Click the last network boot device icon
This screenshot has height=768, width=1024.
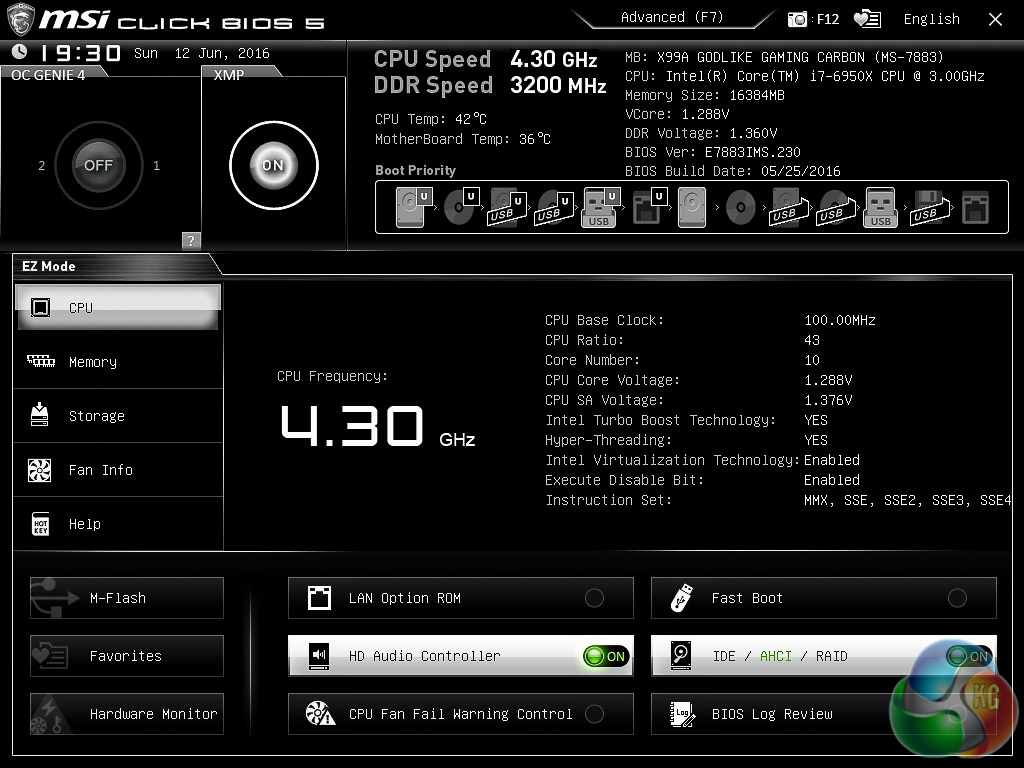coord(974,209)
